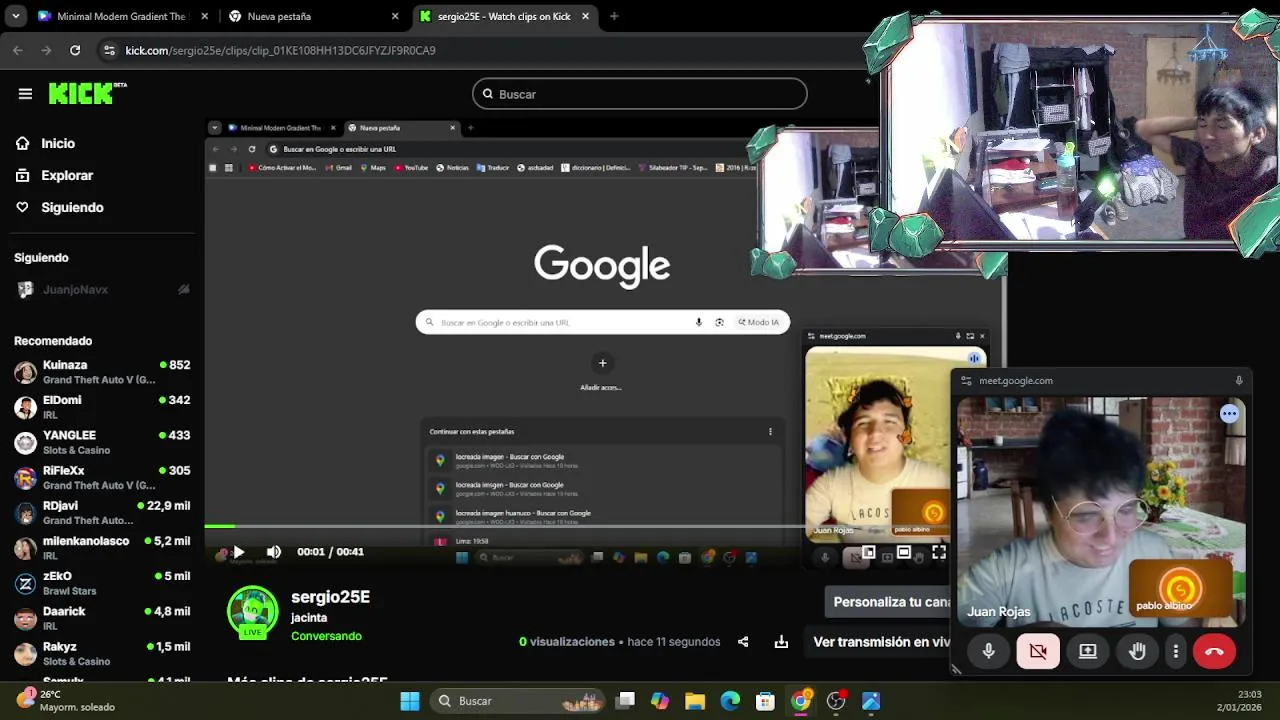View site information icon
This screenshot has width=1280, height=720.
pyautogui.click(x=109, y=50)
